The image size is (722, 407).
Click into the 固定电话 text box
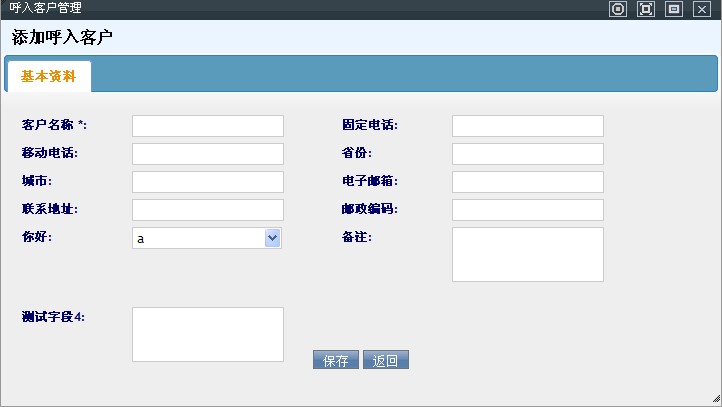[528, 126]
